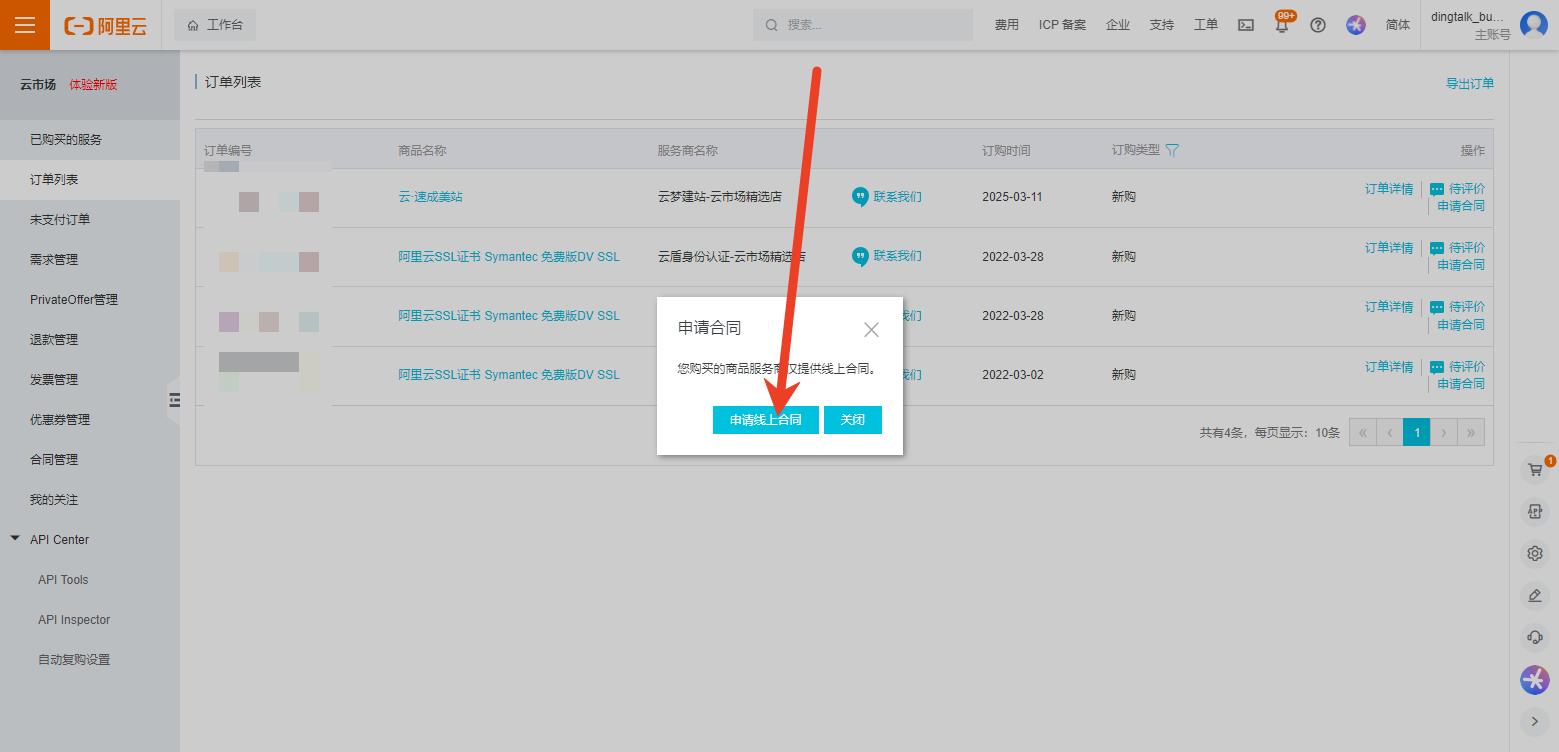Click 待评价 for 2025-03-11 order

1467,189
